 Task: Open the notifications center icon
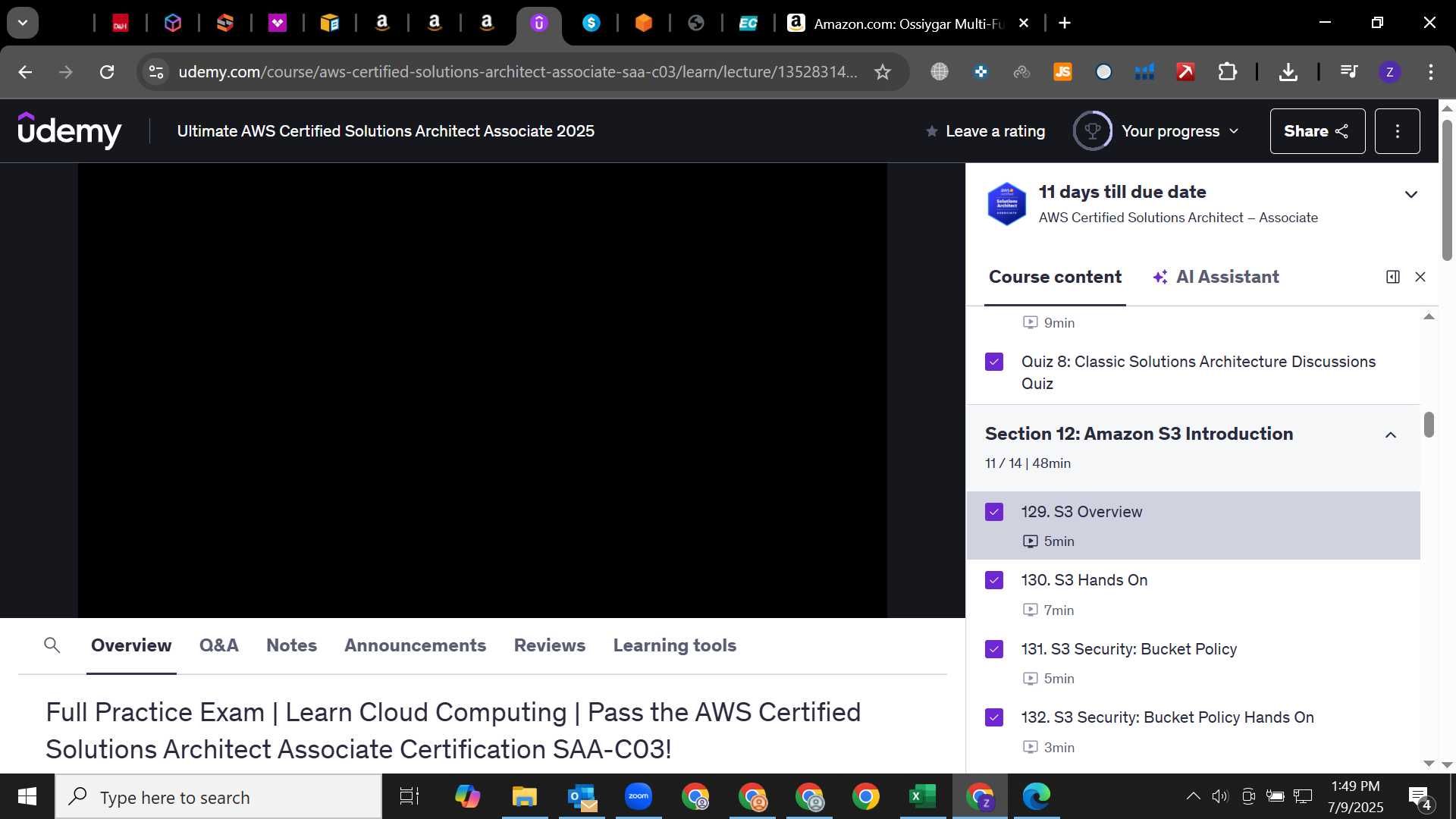tap(1420, 797)
